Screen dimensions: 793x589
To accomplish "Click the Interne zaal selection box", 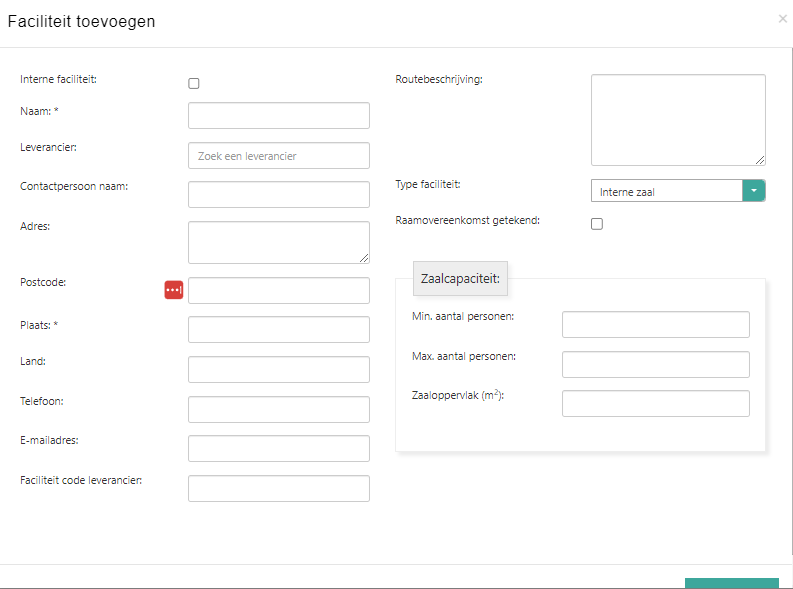I will tap(666, 191).
